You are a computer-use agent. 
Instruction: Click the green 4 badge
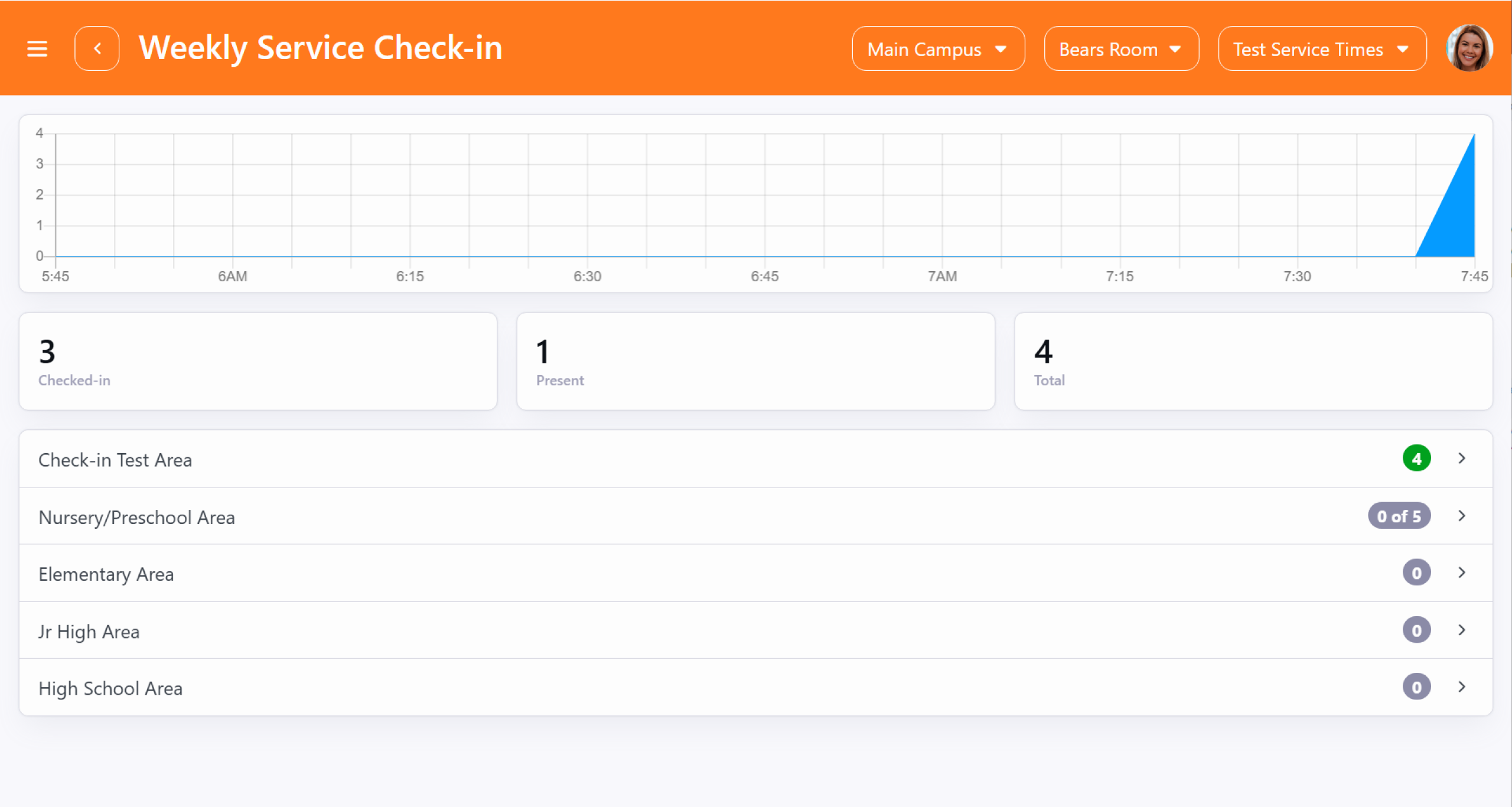(1416, 458)
